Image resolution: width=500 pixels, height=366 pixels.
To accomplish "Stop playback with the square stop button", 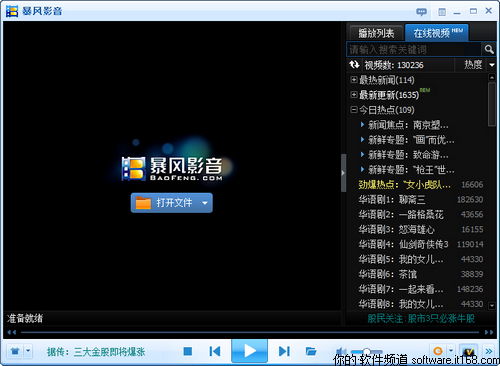I will coord(188,351).
